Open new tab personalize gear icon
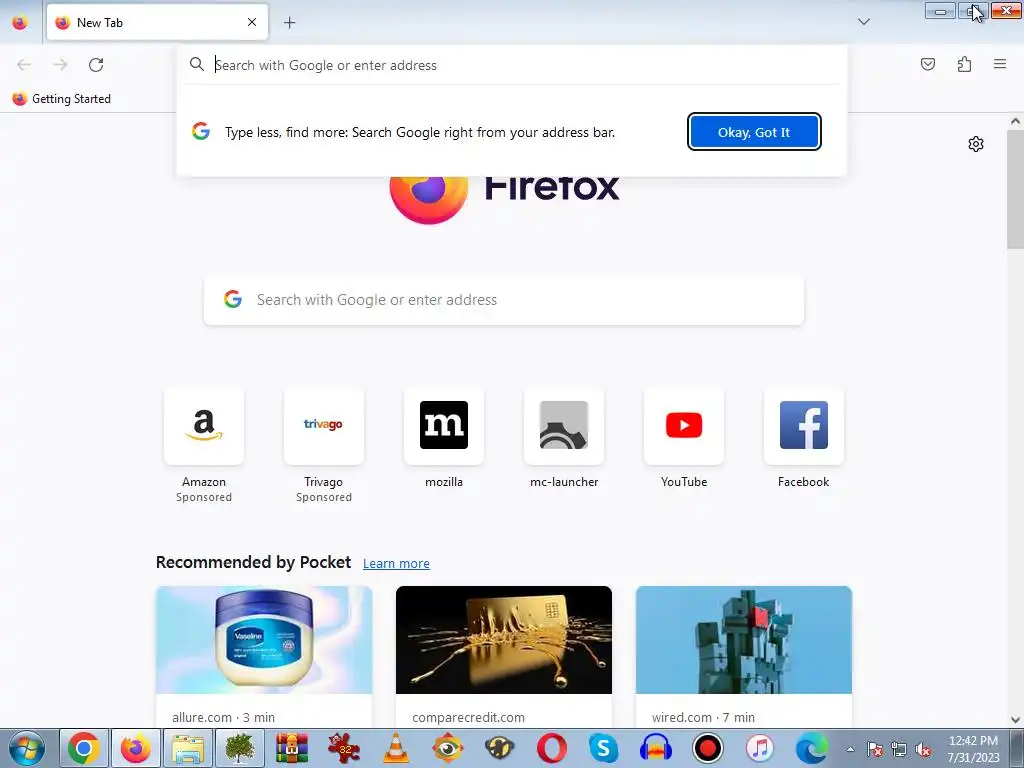The image size is (1024, 768). 976,144
